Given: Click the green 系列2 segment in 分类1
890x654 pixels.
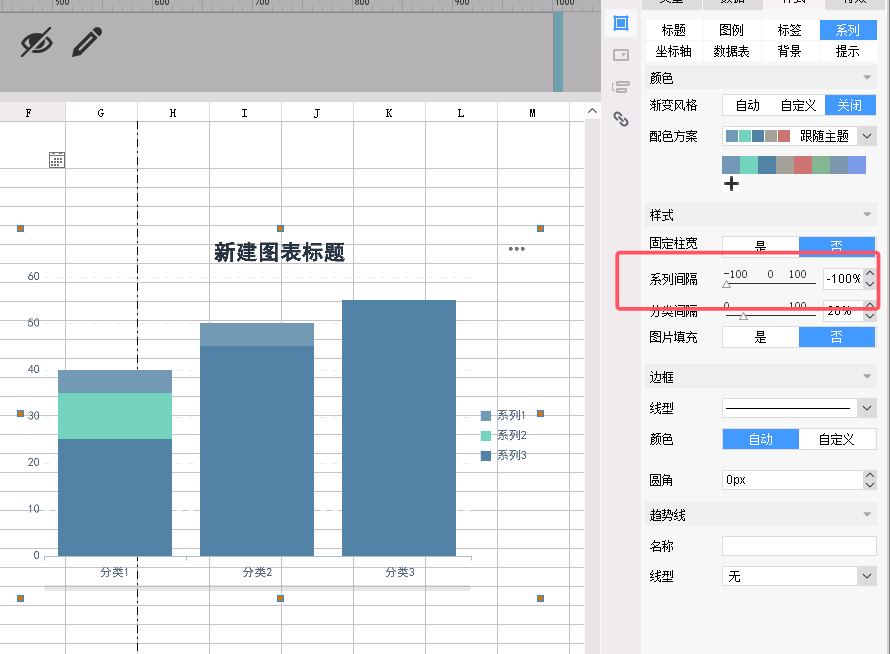Looking at the screenshot, I should pos(115,416).
